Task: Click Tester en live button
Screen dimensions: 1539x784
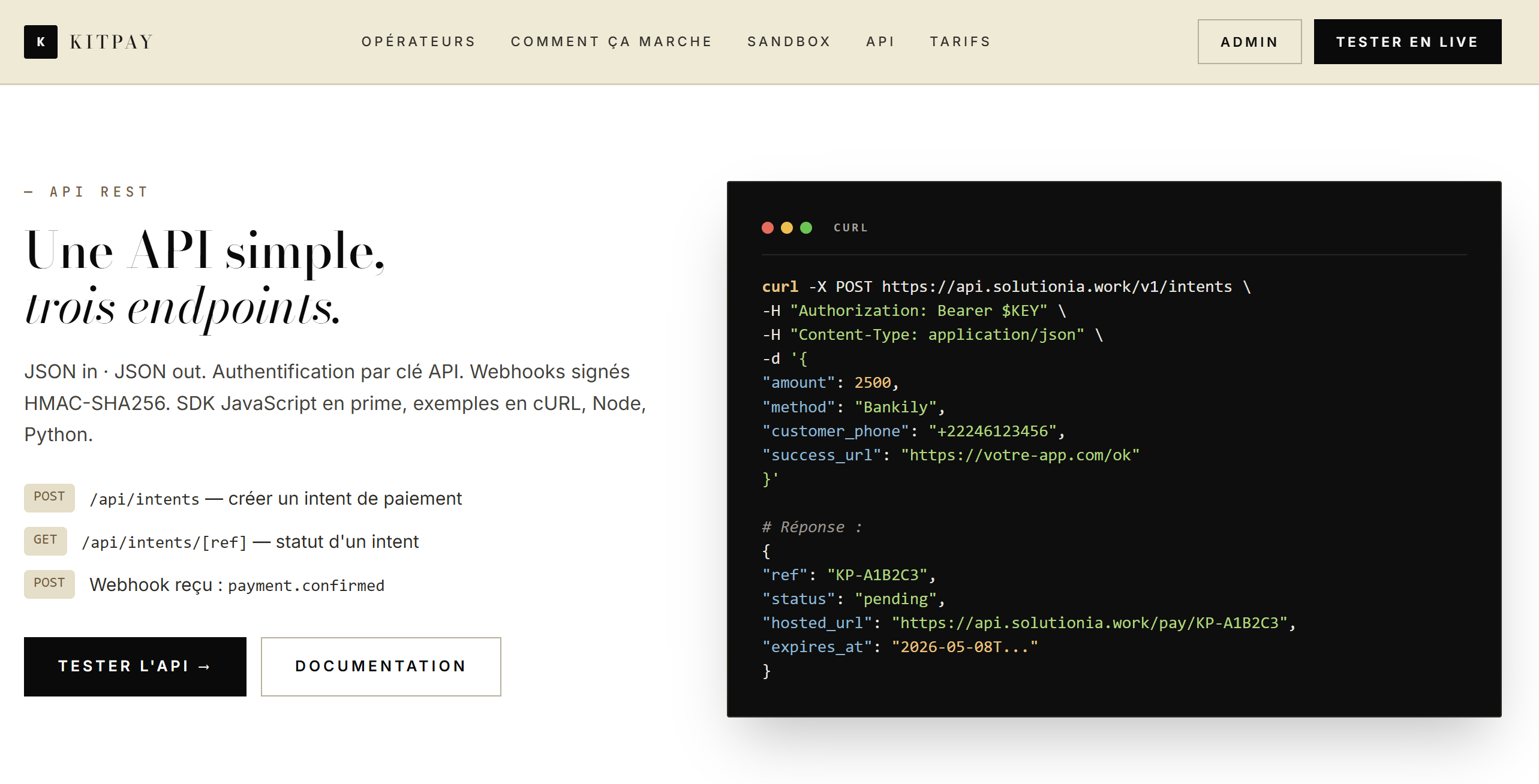Action: coord(1407,42)
